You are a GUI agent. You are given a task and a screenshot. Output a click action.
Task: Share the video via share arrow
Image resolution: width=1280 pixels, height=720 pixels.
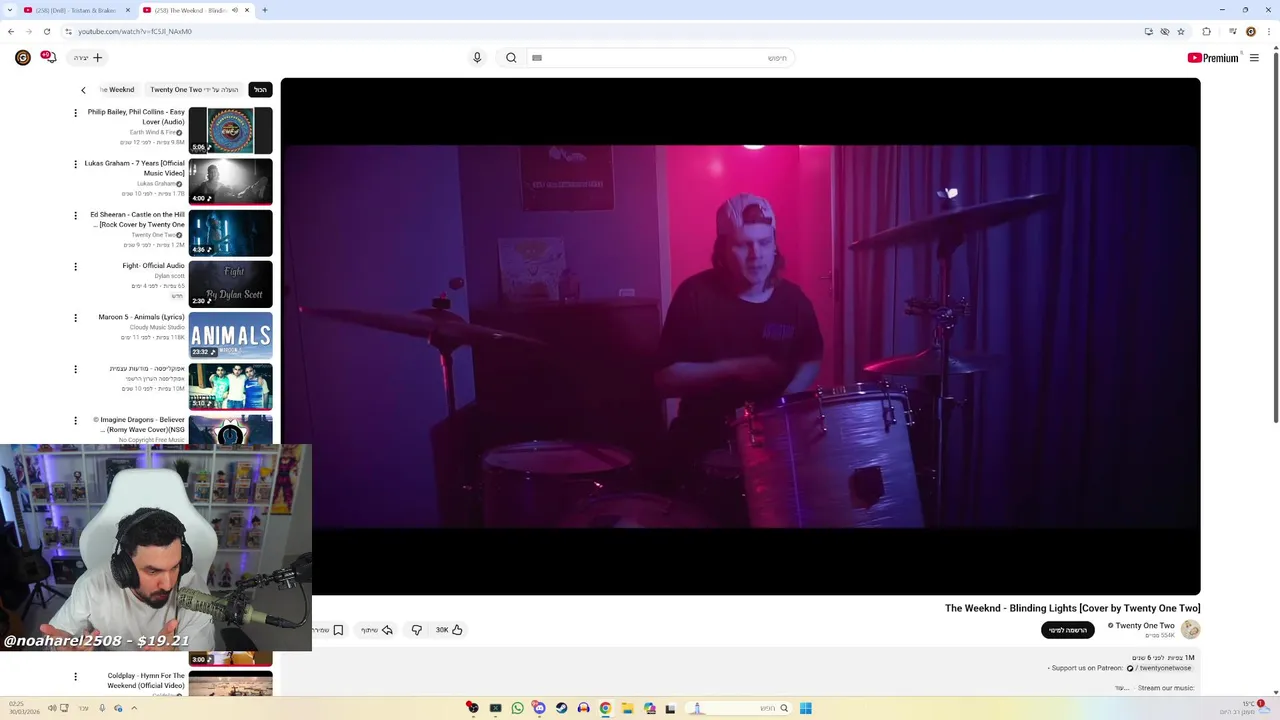377,630
